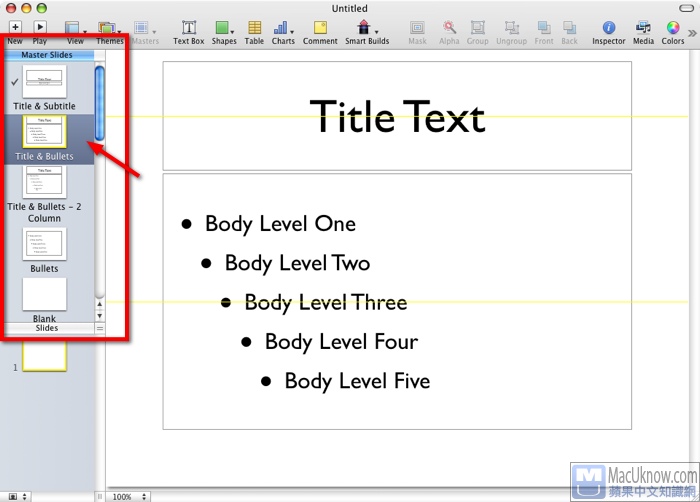Show more toolbar items chevron
The image size is (700, 502).
pos(692,33)
